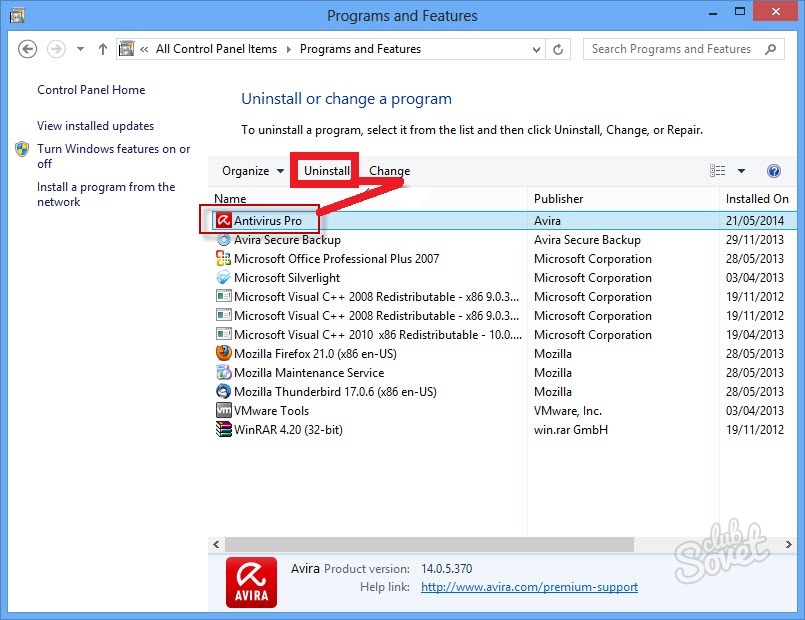Viewport: 805px width, 620px height.
Task: Click the large Avira logo in details pane
Action: [251, 583]
